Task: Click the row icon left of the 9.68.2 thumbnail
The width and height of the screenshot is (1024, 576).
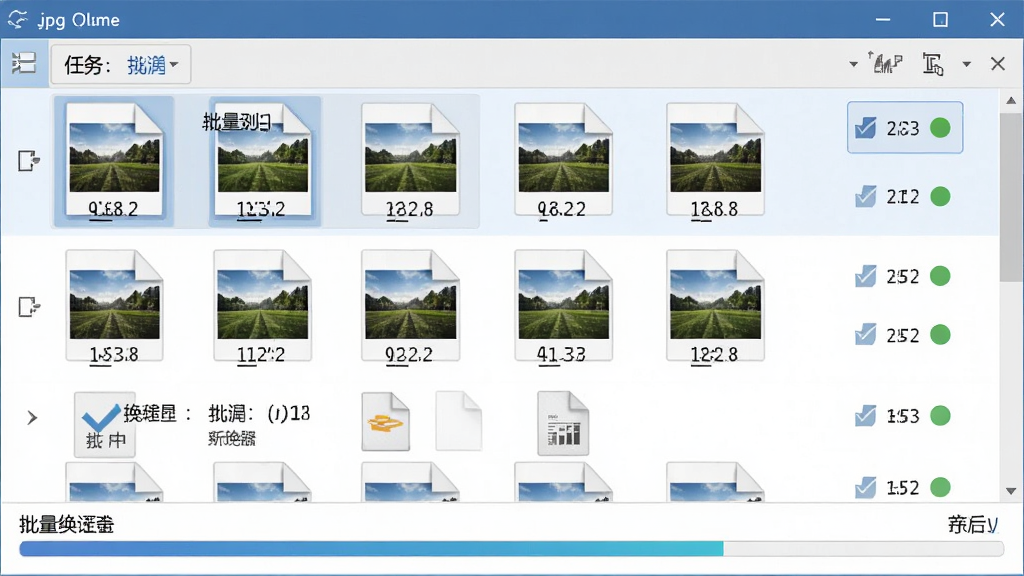Action: point(29,161)
